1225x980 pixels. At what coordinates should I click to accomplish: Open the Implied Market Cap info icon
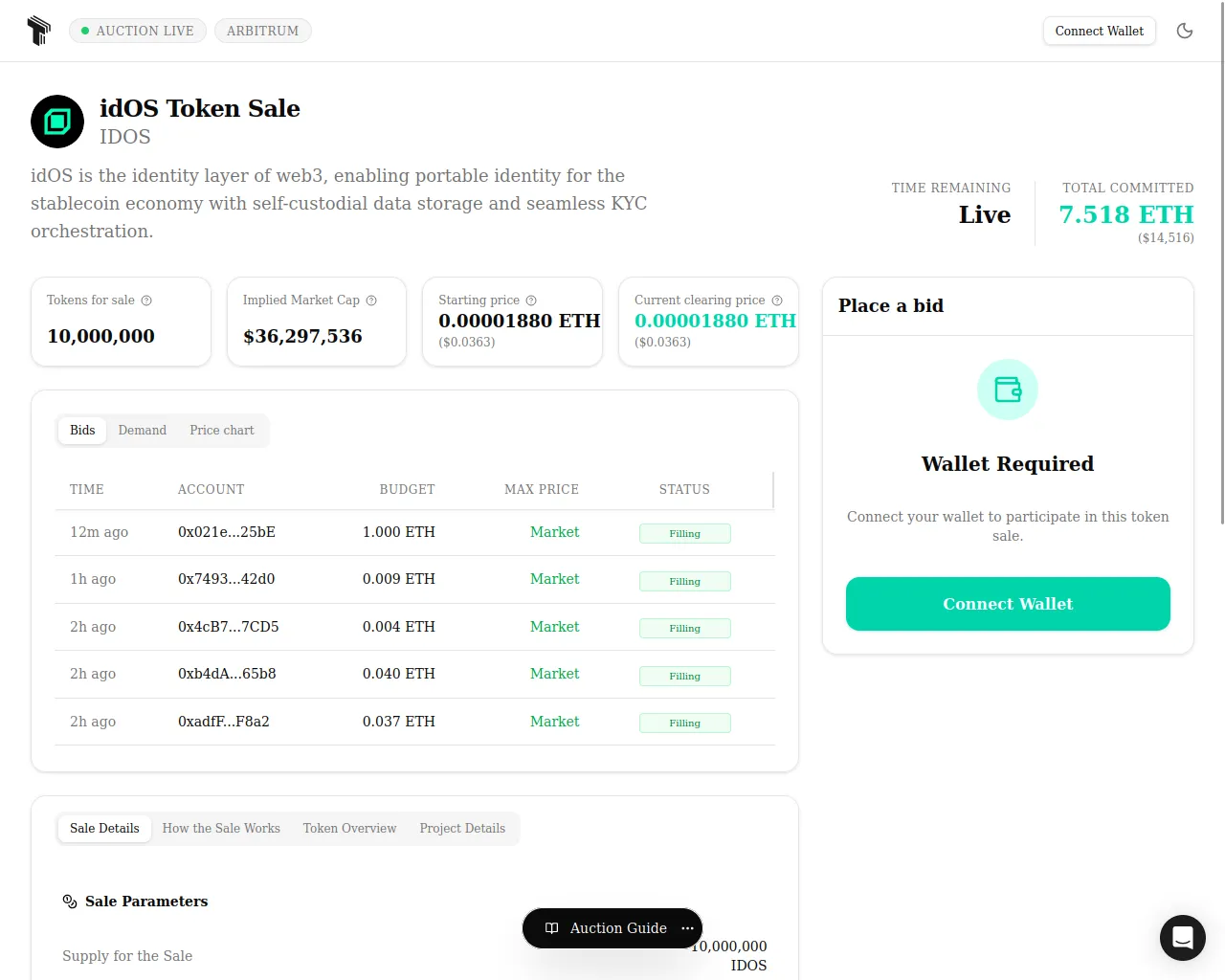[371, 301]
